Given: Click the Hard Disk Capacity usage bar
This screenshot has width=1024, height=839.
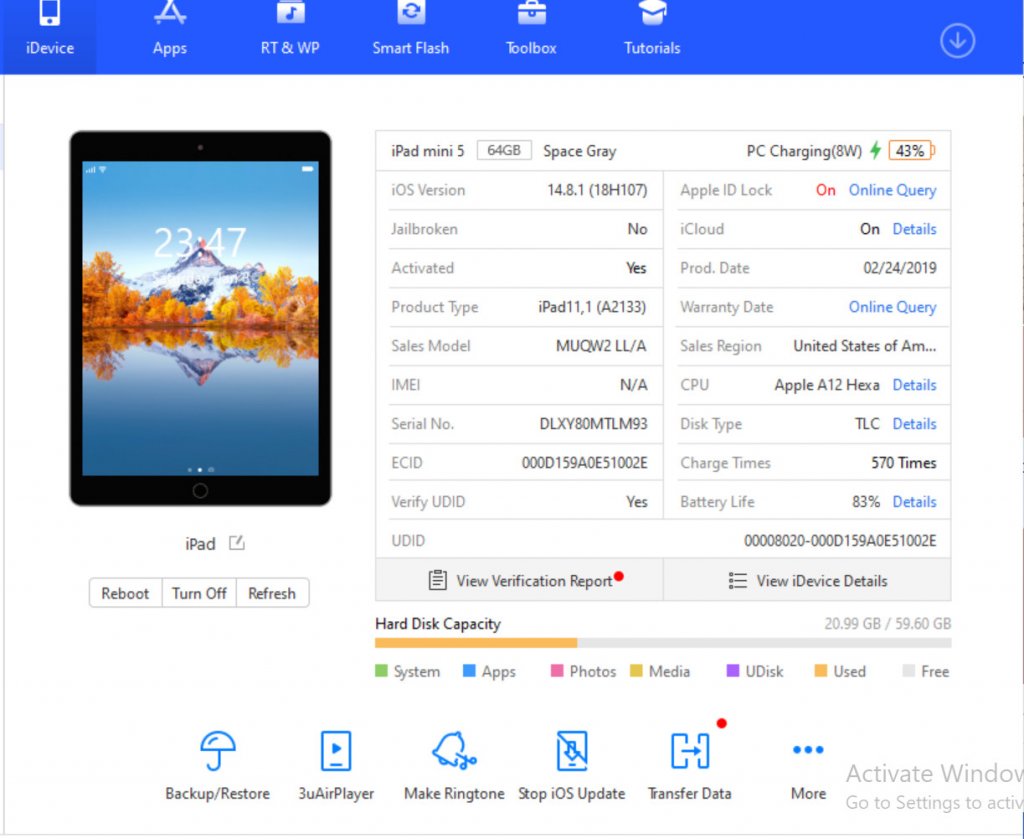Looking at the screenshot, I should 663,643.
